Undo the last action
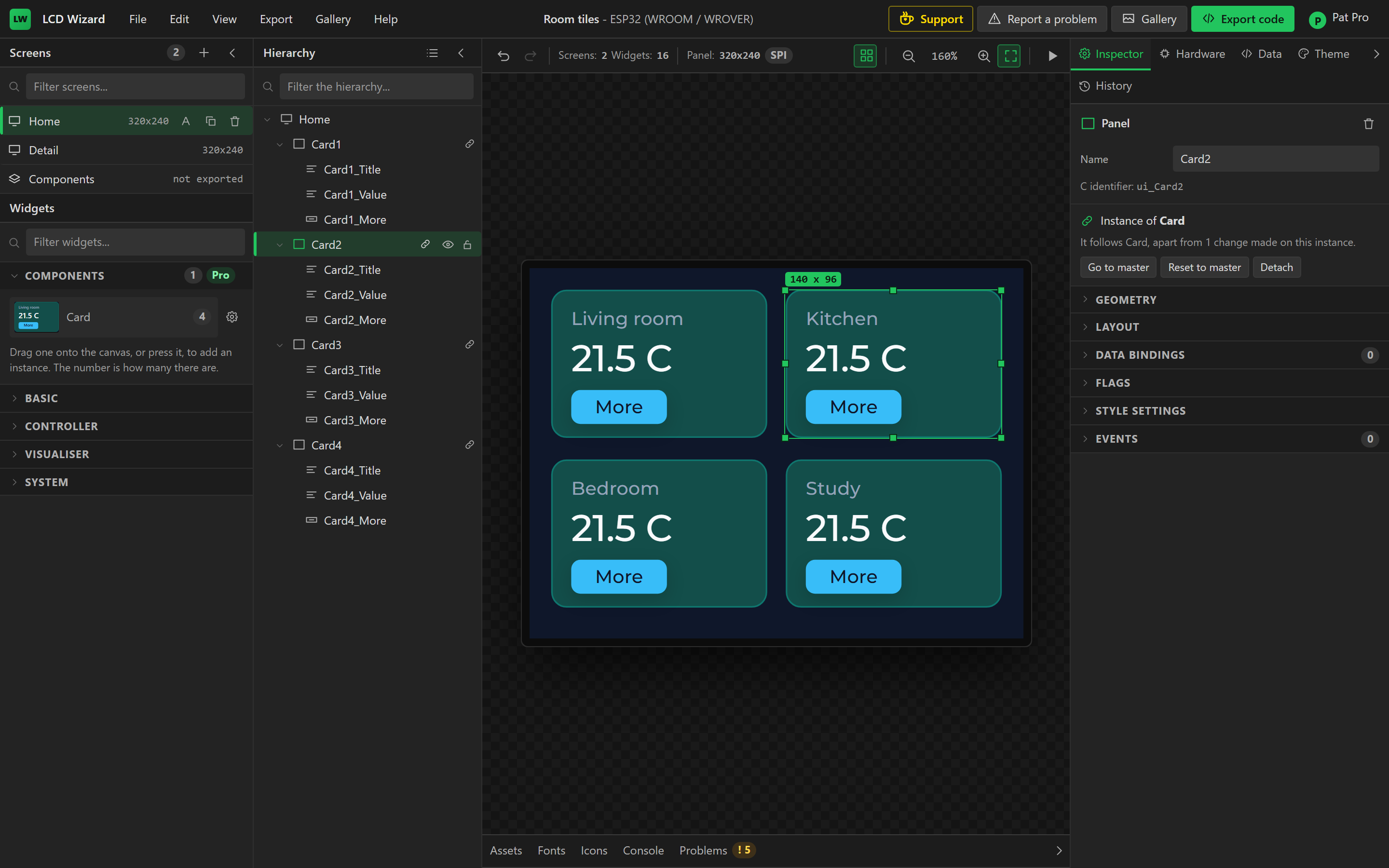 (x=504, y=55)
